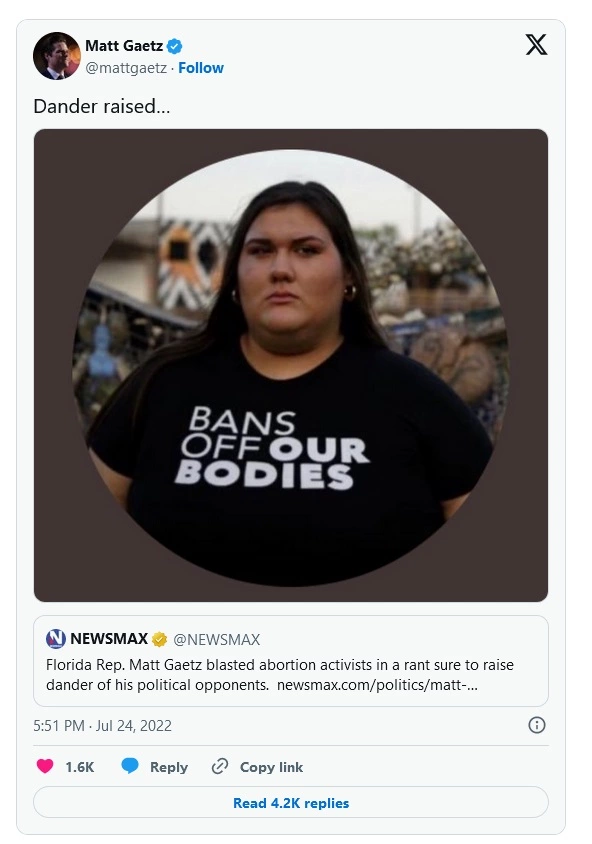Open the tweet timestamp 5:51 PM Jul 24, 2022
The width and height of the screenshot is (592, 844).
pos(102,726)
